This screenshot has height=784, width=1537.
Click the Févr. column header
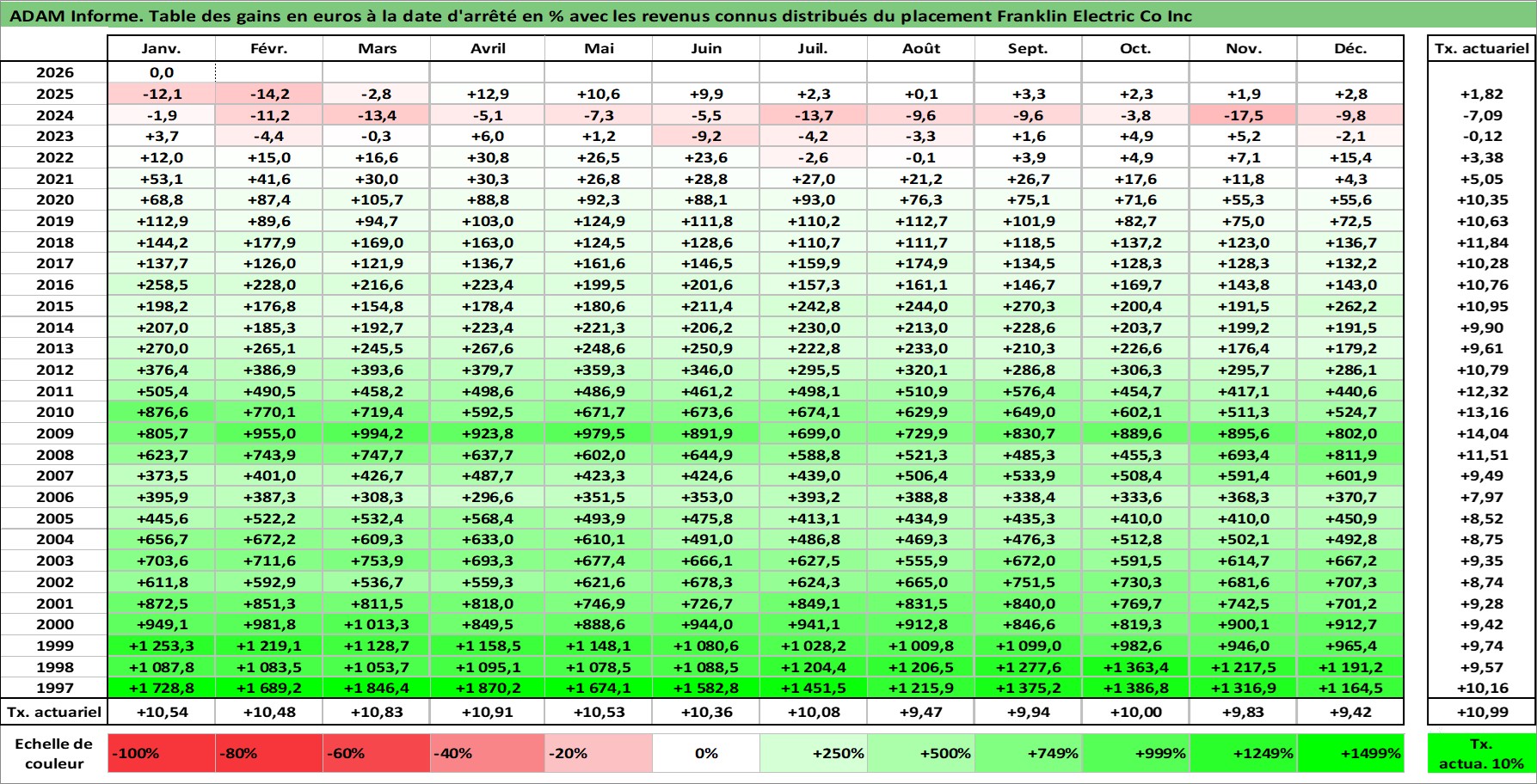click(x=269, y=48)
